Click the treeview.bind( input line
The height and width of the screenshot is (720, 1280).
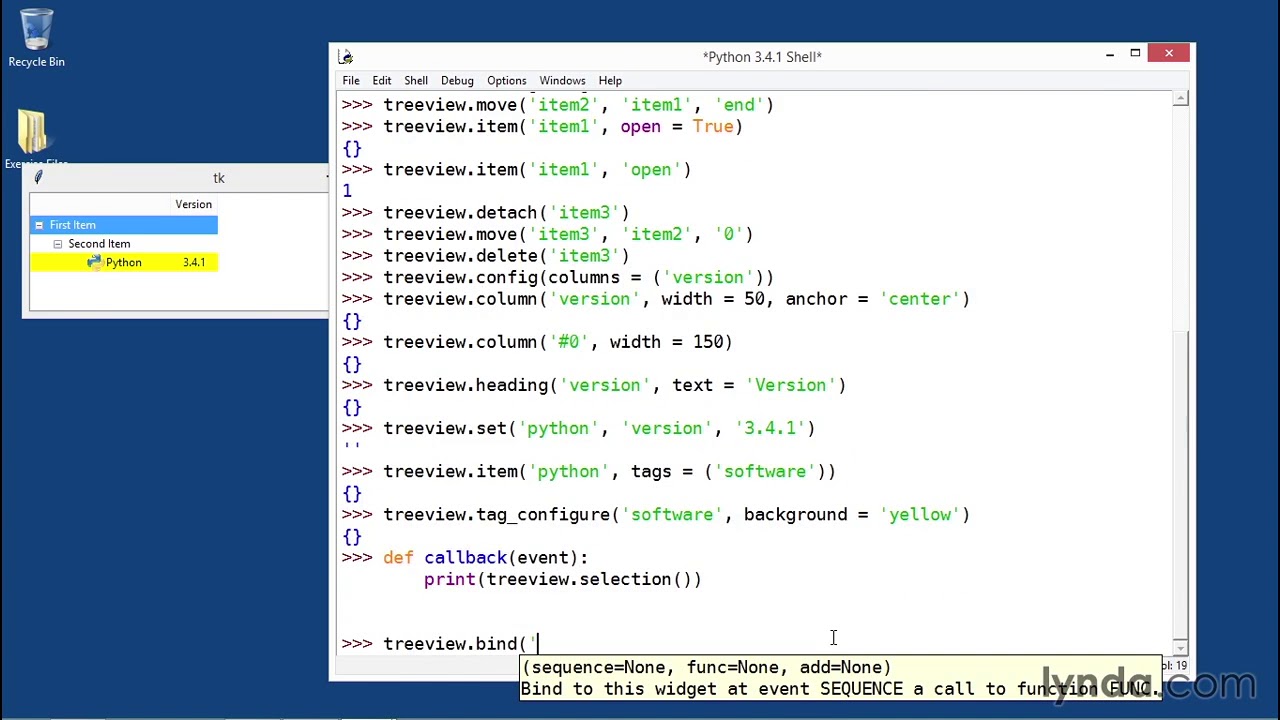pos(440,644)
